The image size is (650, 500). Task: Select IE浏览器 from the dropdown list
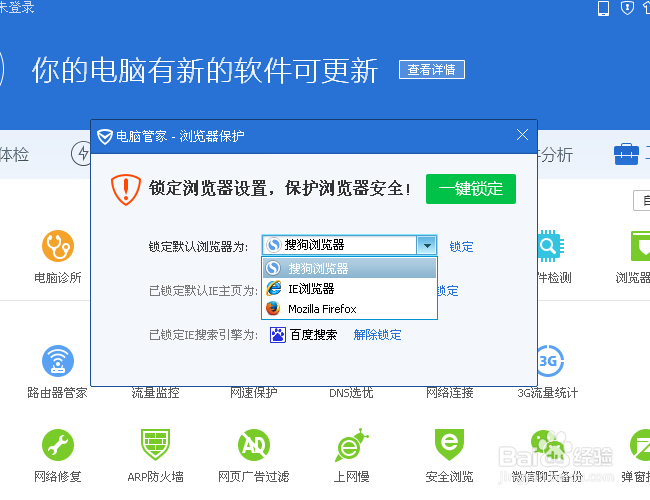[349, 289]
